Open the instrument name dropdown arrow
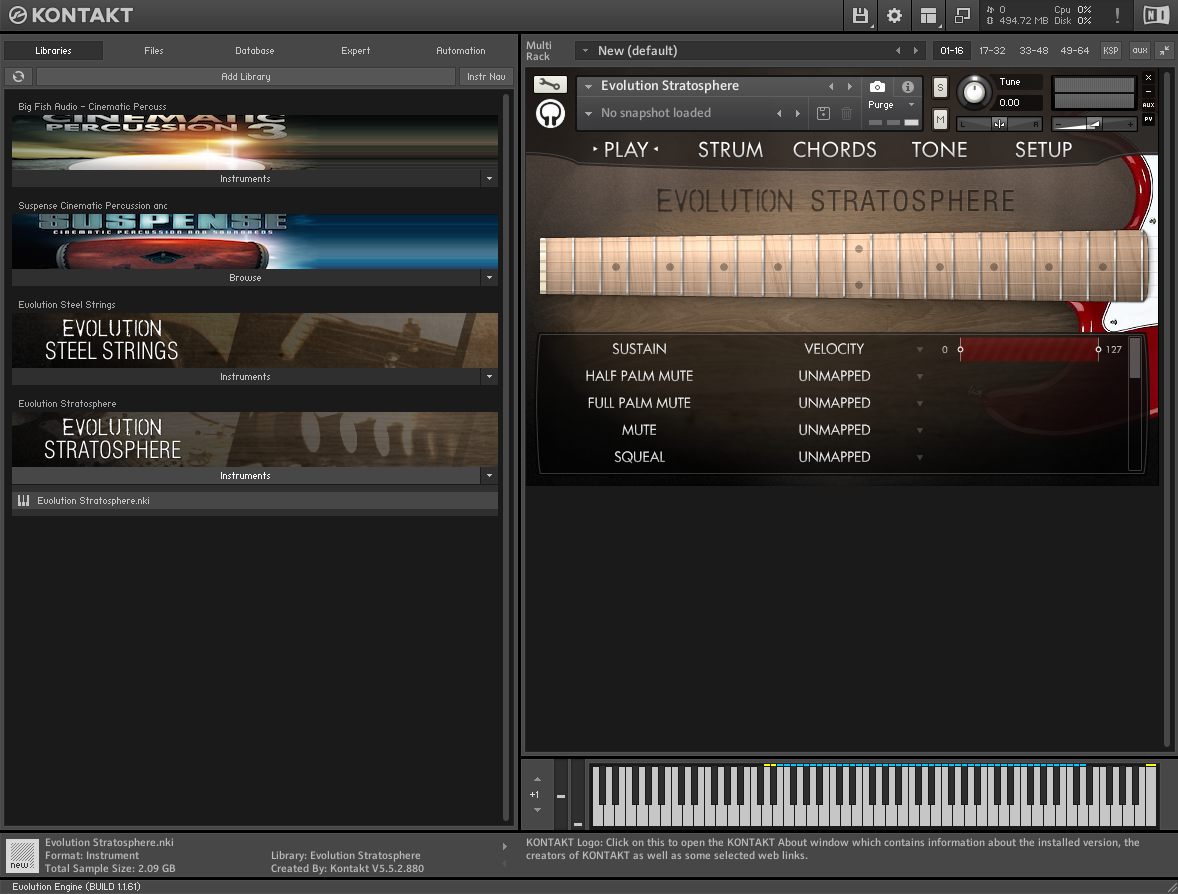Screen dimensions: 1178x894 point(588,86)
